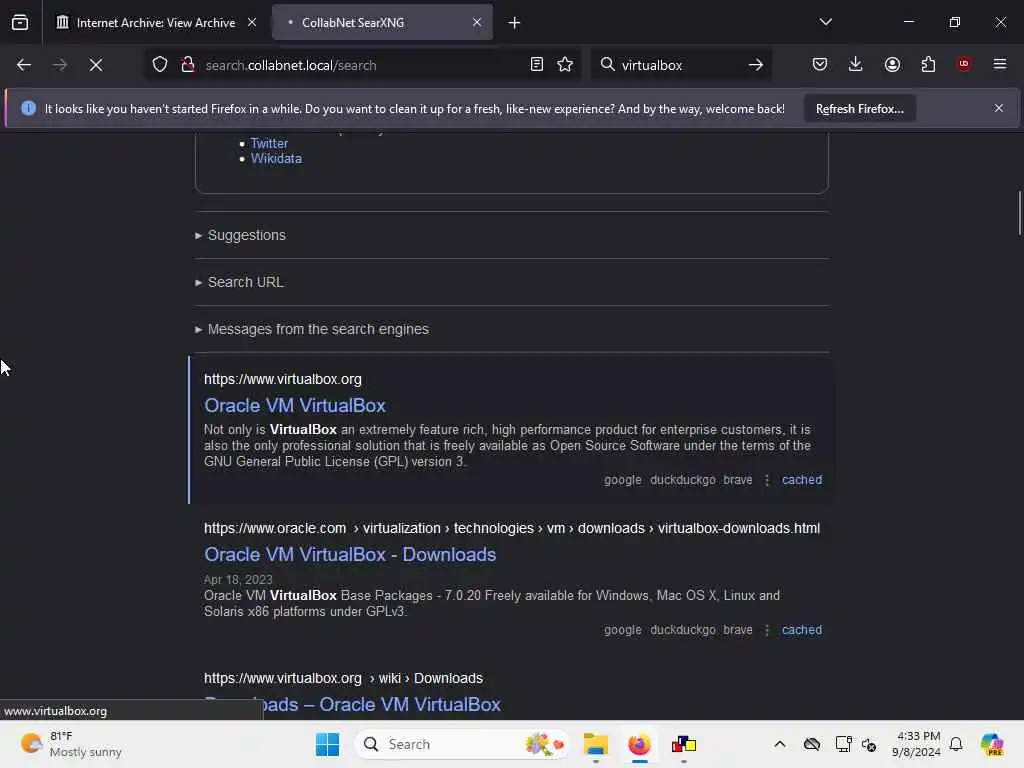Click the taskbar Search box
Image resolution: width=1024 pixels, height=768 pixels.
click(x=462, y=744)
